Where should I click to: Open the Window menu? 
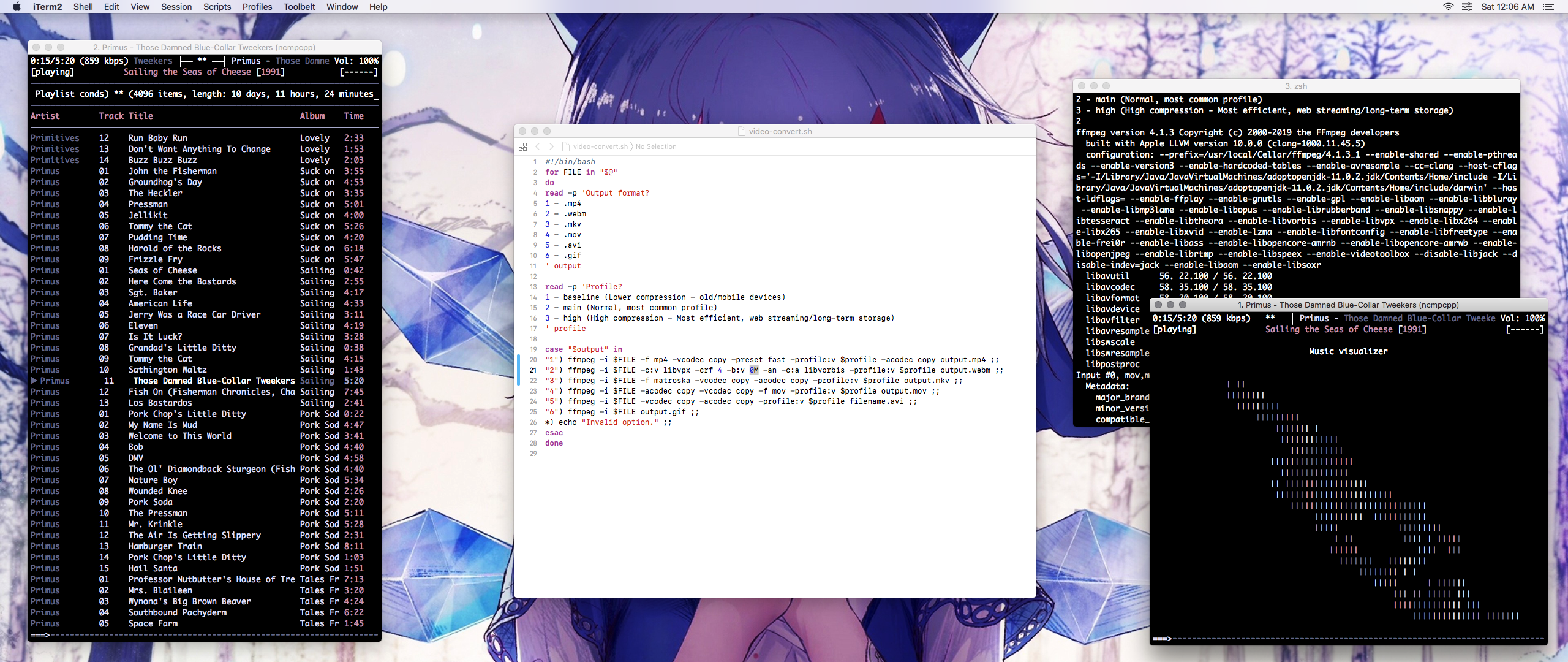tap(342, 7)
